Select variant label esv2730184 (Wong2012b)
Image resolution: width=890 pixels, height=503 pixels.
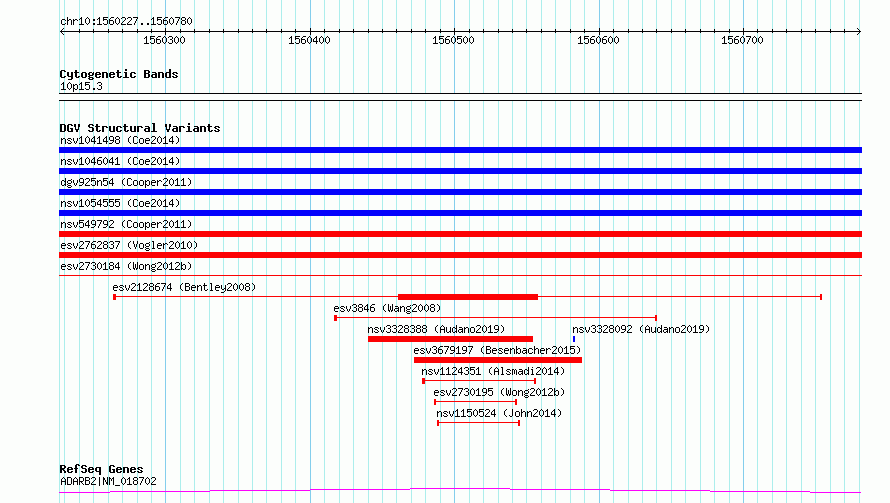click(126, 266)
